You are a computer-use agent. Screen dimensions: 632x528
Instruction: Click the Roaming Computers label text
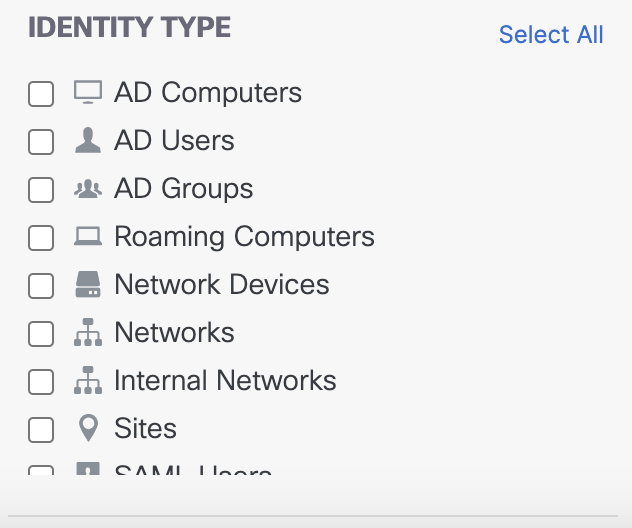[244, 237]
